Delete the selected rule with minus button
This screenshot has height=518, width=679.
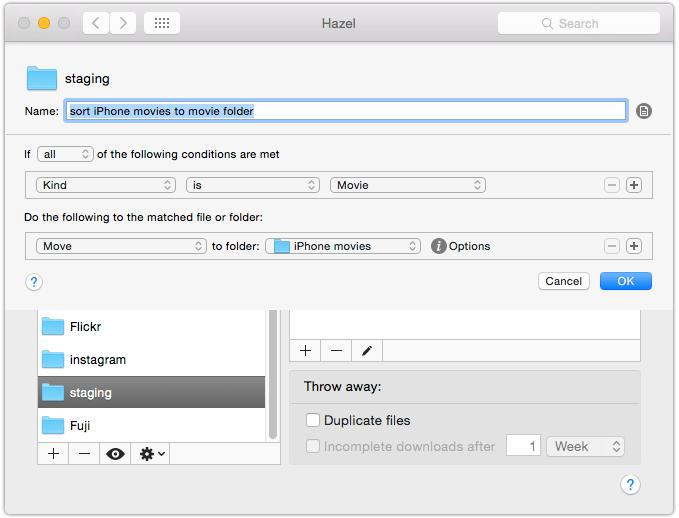tap(336, 350)
